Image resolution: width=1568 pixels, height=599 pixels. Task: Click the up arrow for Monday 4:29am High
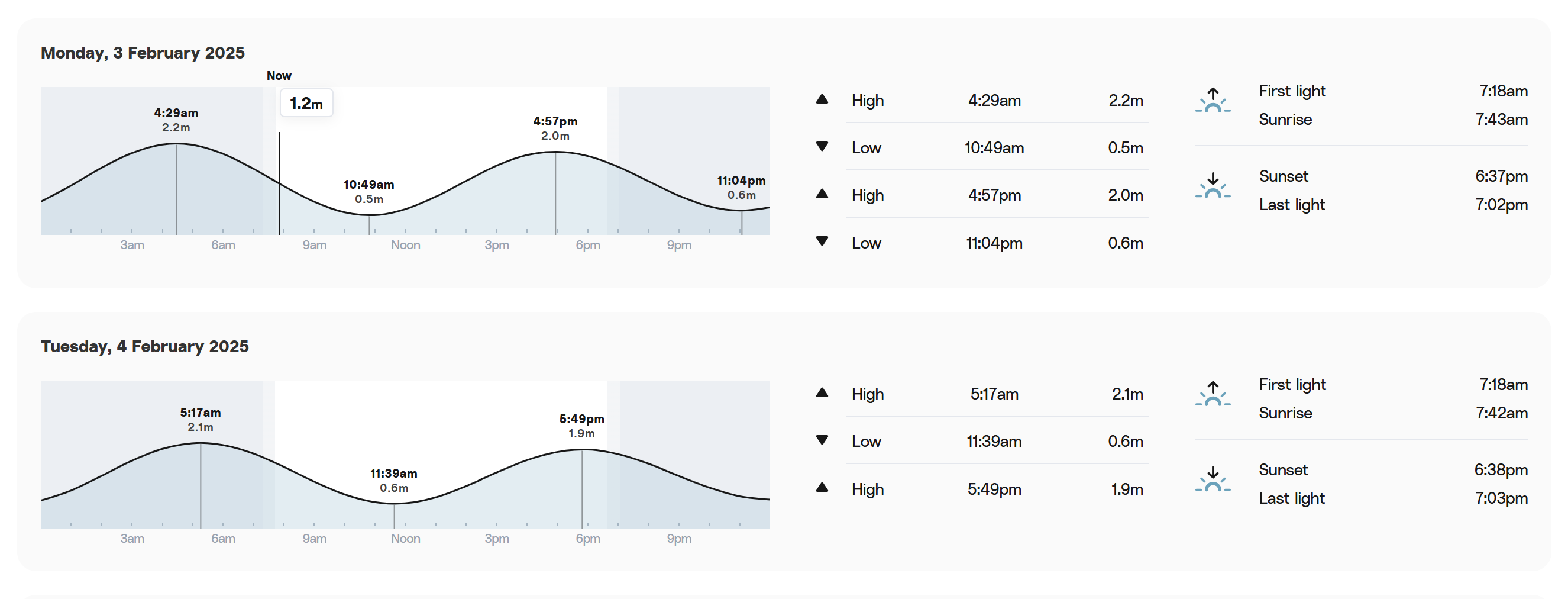[822, 99]
